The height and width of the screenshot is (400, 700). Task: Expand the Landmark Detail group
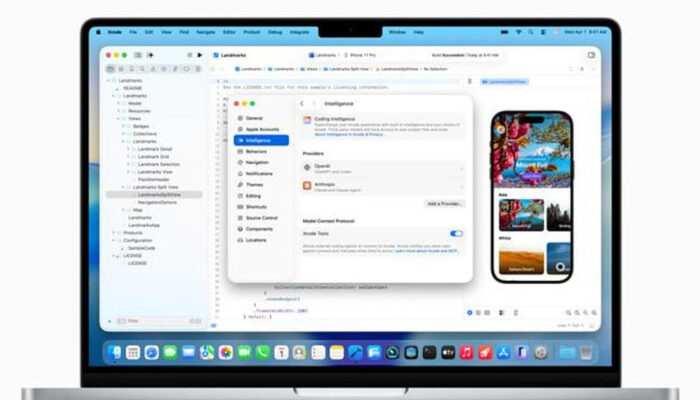(x=129, y=149)
